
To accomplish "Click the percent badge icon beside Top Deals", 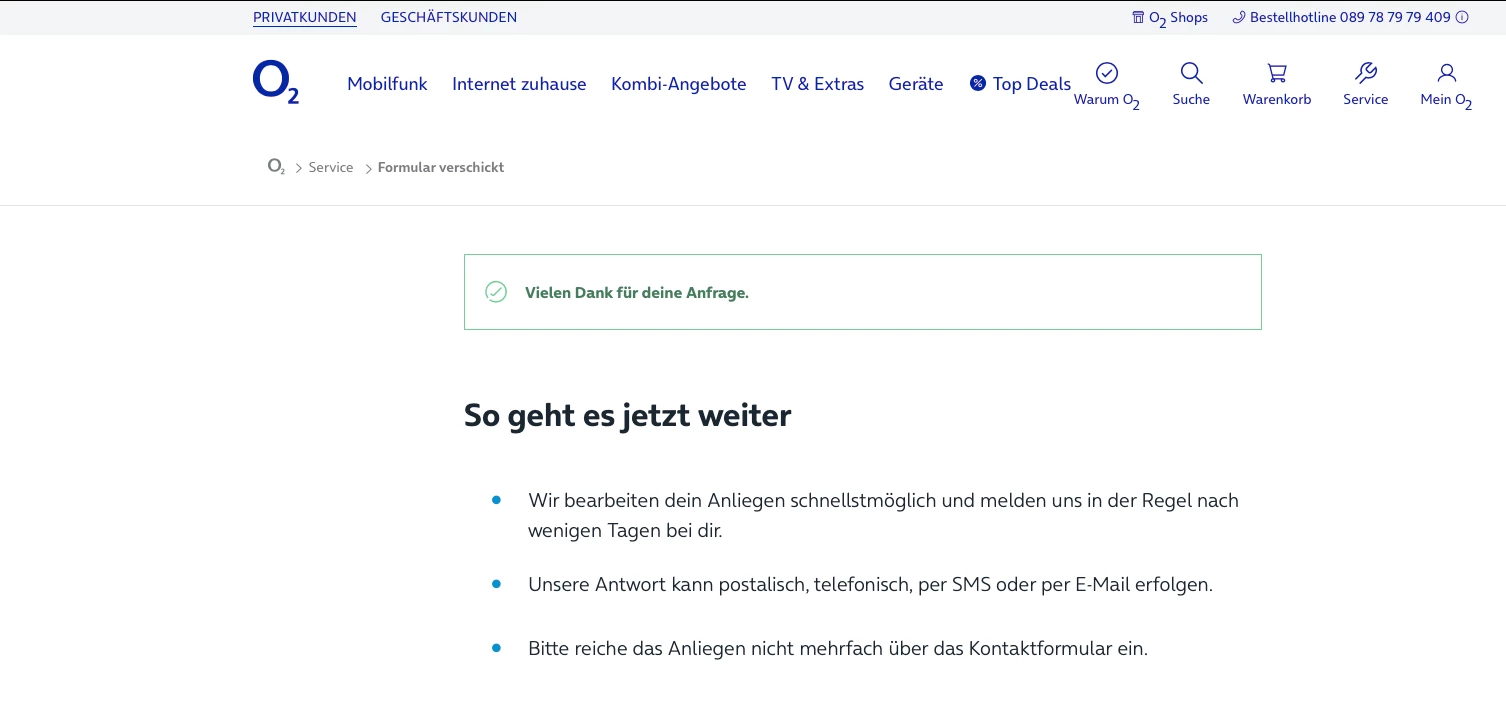I will pos(978,83).
